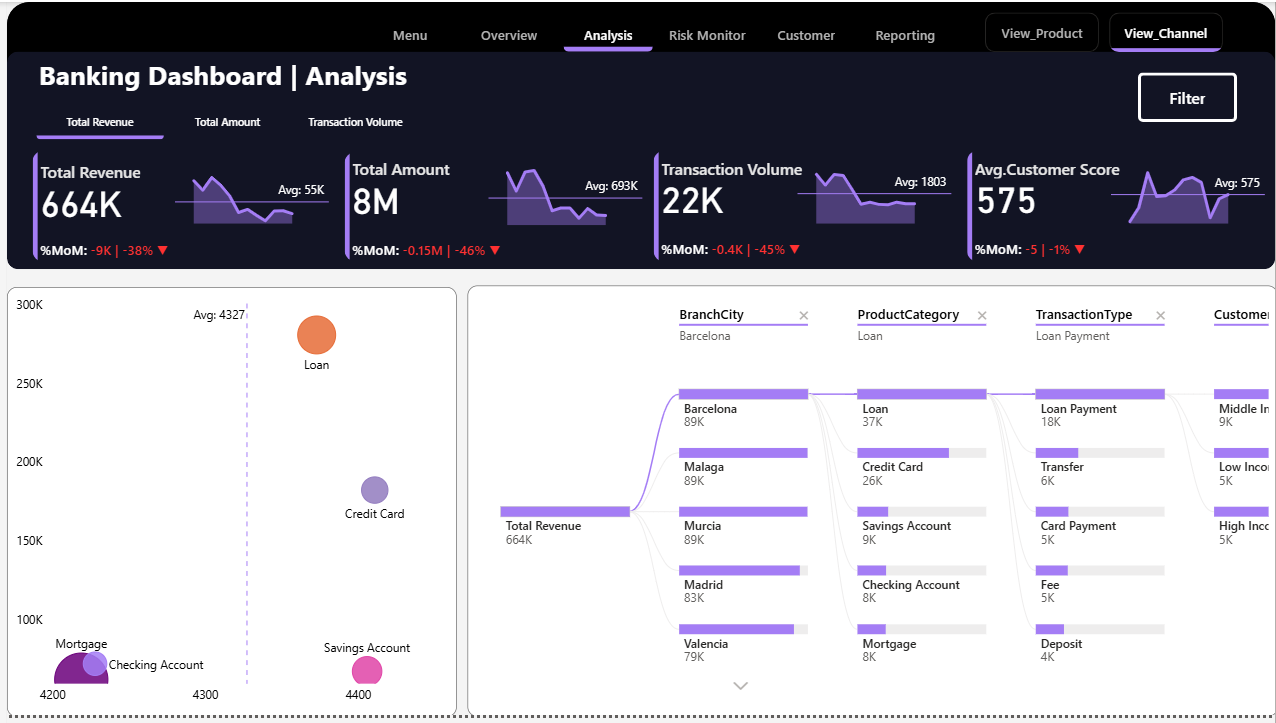Screen dimensions: 1276x723
Task: Select the pink Savings Account bubble
Action: [x=367, y=671]
